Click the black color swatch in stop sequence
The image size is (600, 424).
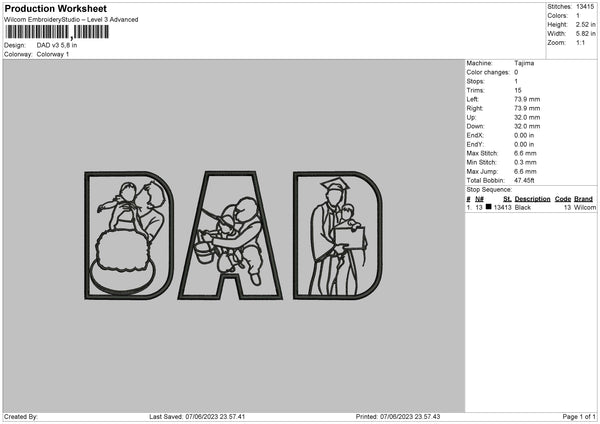point(488,207)
